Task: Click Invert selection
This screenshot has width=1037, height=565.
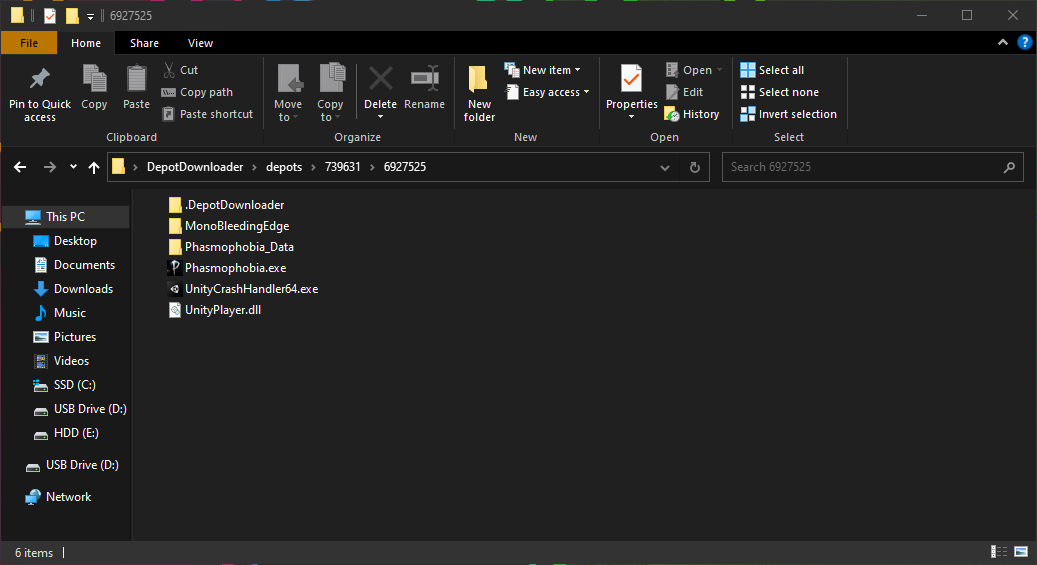Action: coord(788,114)
